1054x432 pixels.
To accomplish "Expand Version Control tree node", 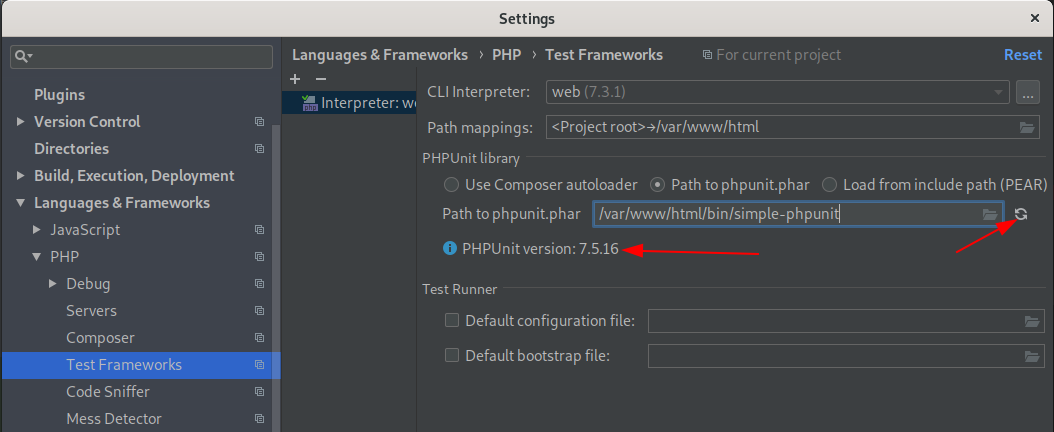I will 20,122.
